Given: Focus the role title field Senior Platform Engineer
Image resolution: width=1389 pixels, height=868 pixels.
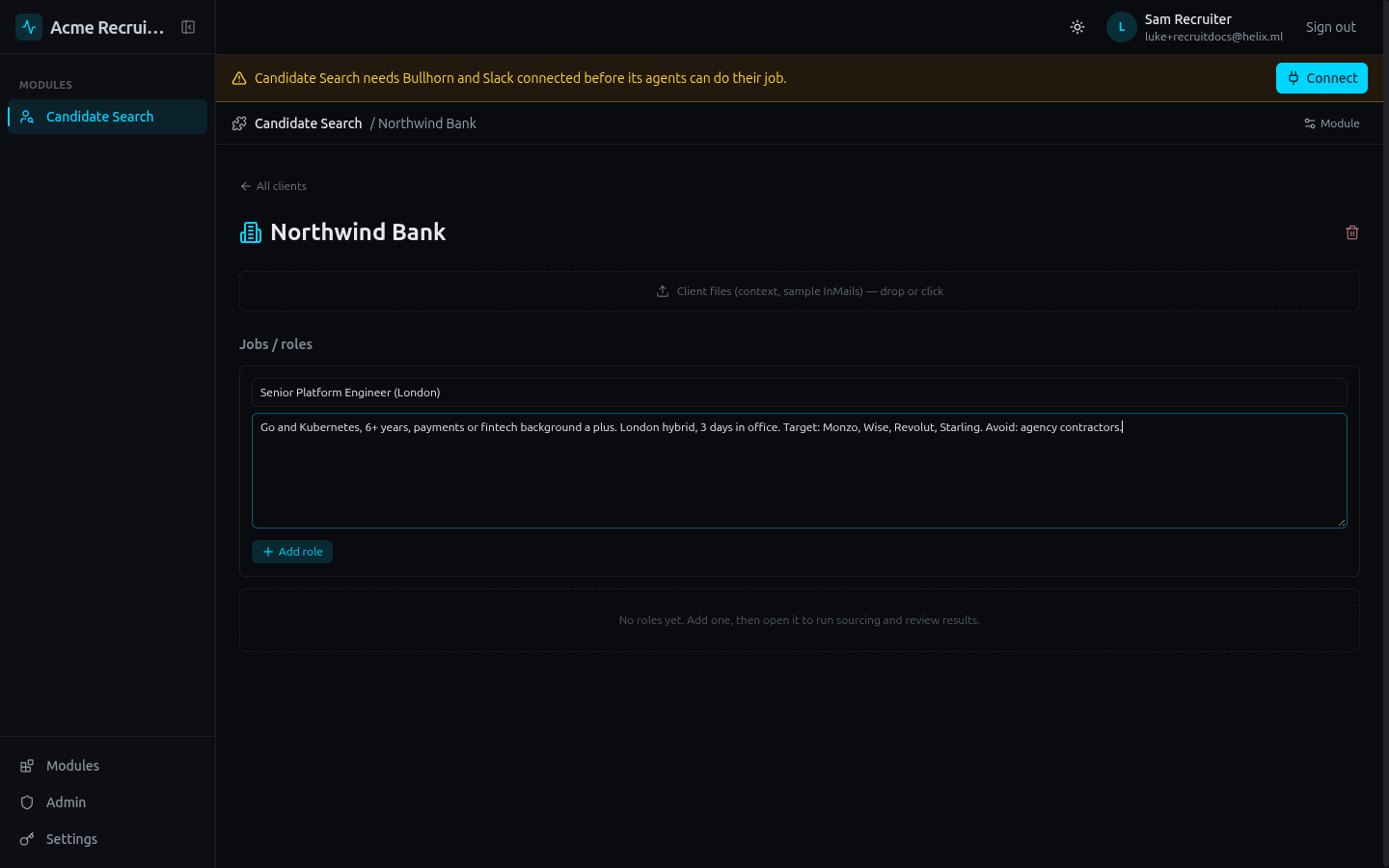Looking at the screenshot, I should [800, 393].
